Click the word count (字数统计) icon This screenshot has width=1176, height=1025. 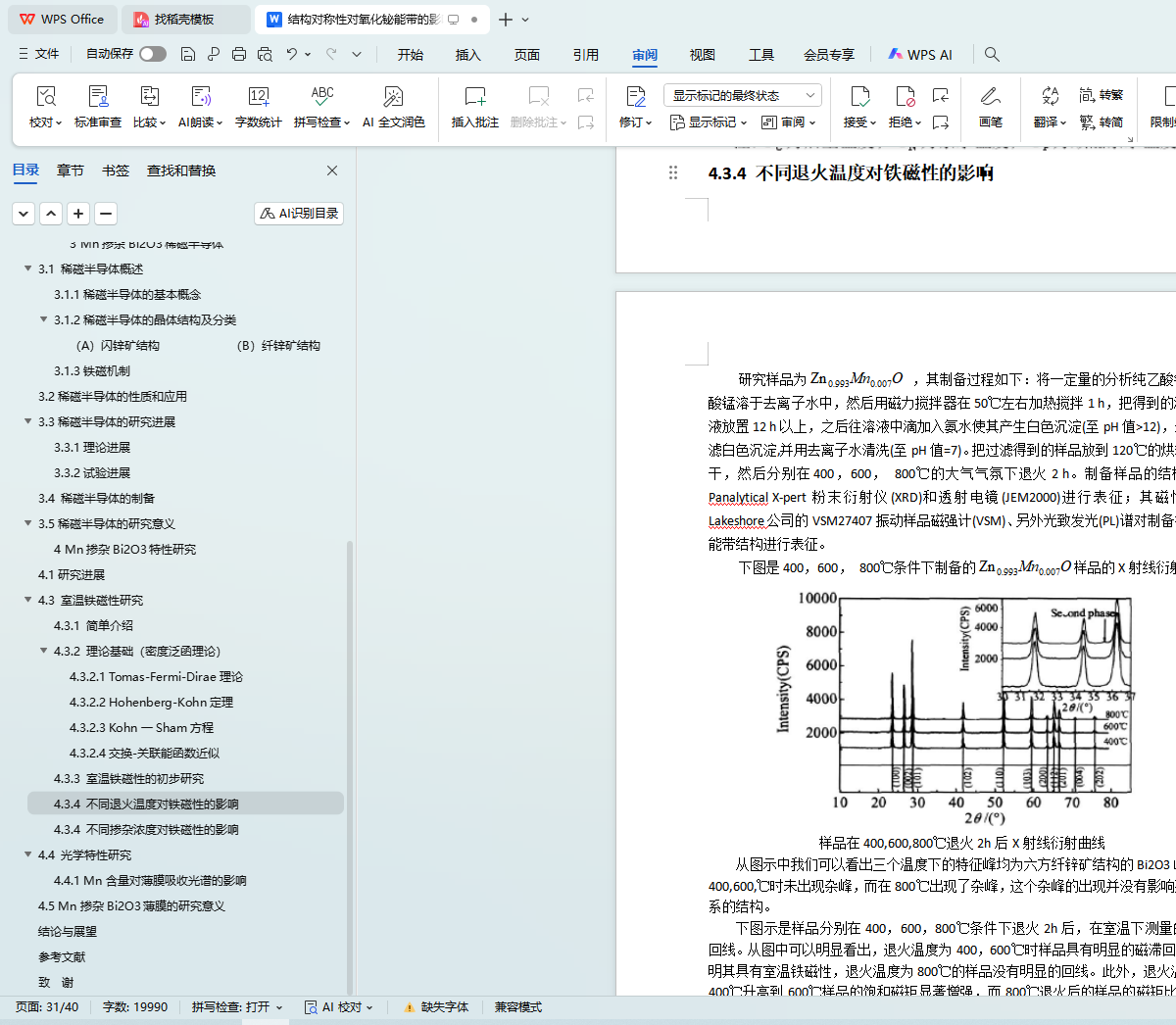click(x=259, y=97)
